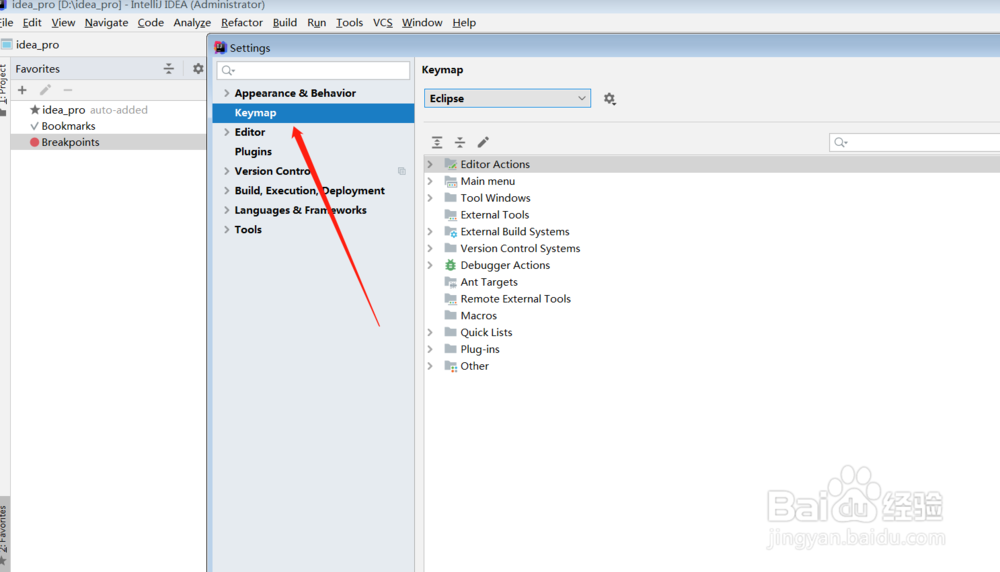Screen dimensions: 1000x572
Task: Click the Quick Lists folder icon
Action: [x=451, y=332]
